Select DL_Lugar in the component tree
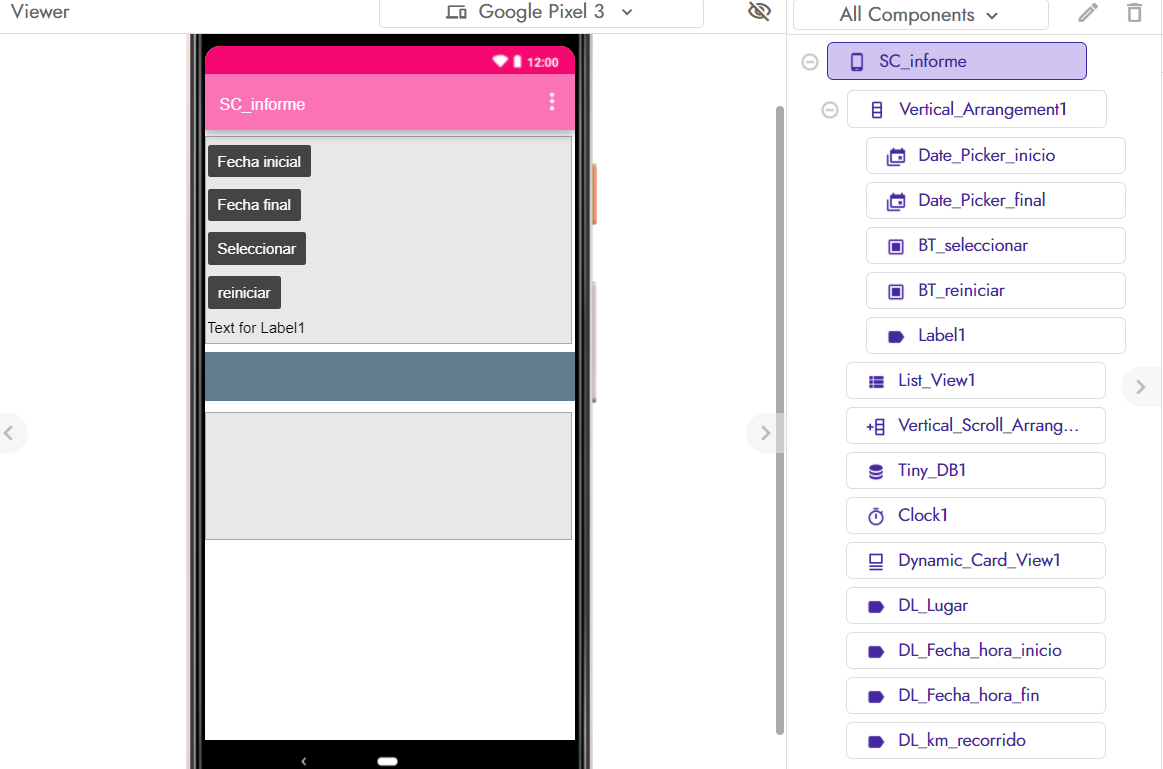Viewport: 1163px width, 769px height. (x=975, y=605)
